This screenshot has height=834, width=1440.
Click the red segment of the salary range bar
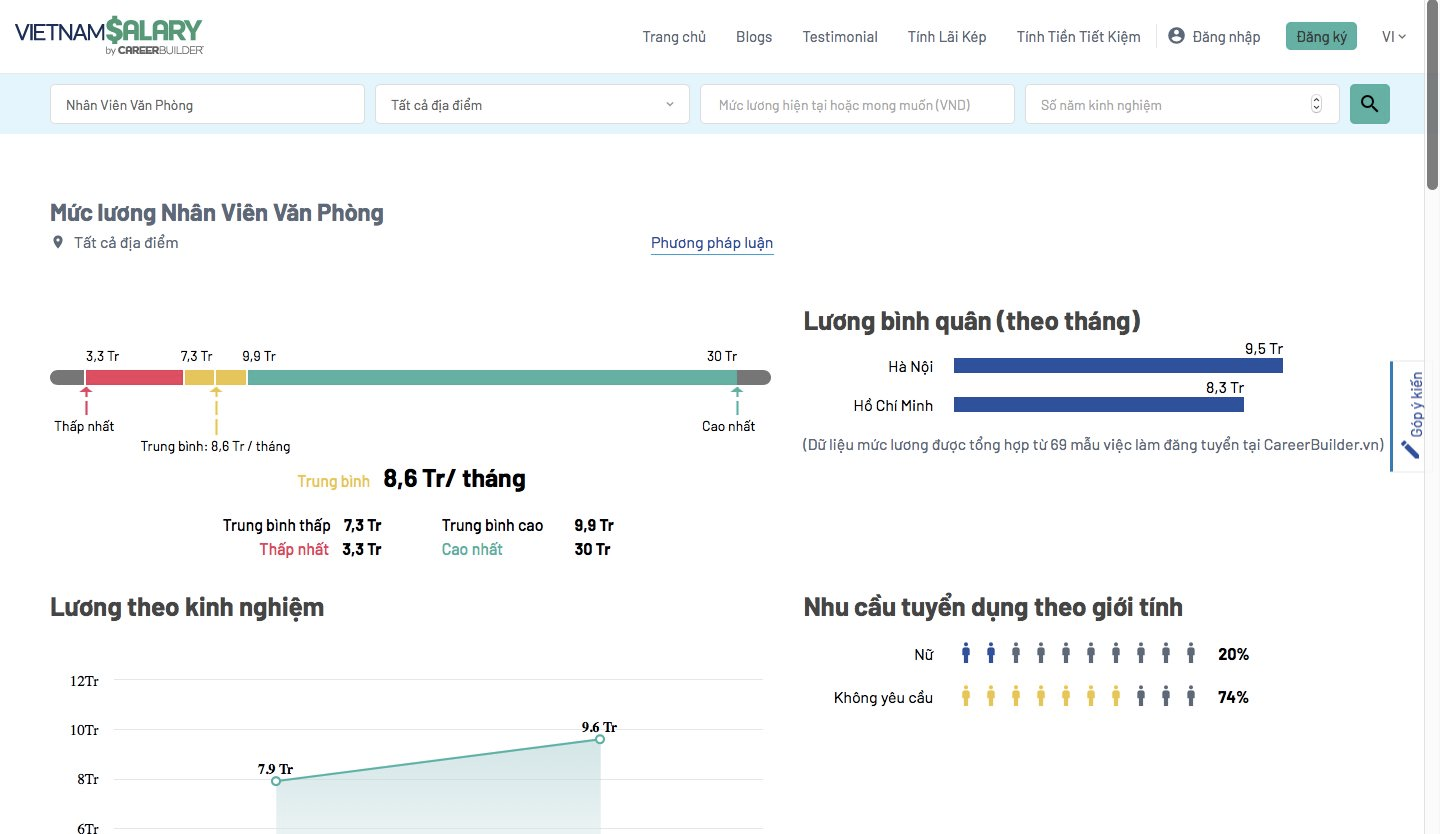tap(134, 377)
